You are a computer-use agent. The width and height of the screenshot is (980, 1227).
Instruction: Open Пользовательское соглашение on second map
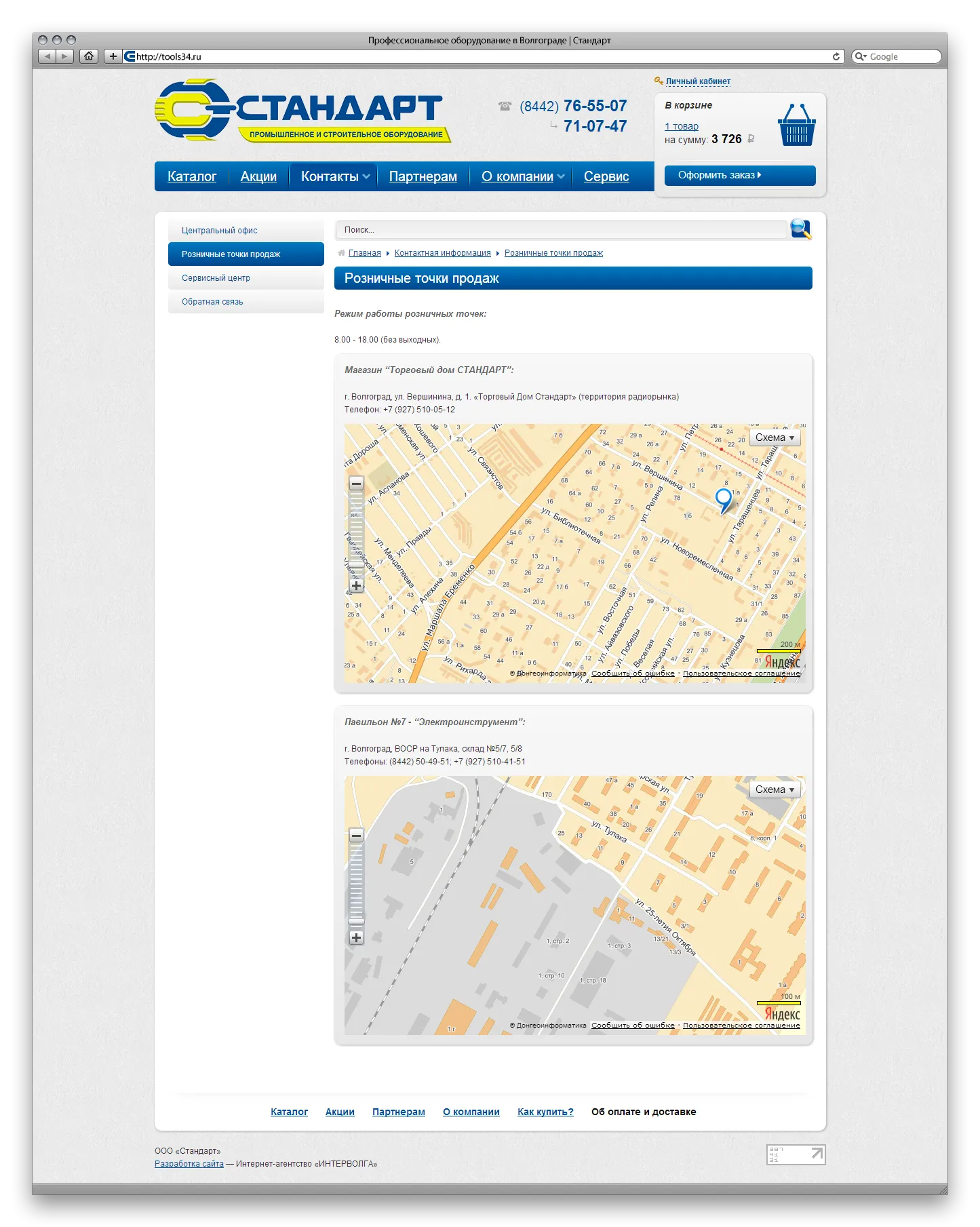[x=741, y=1026]
